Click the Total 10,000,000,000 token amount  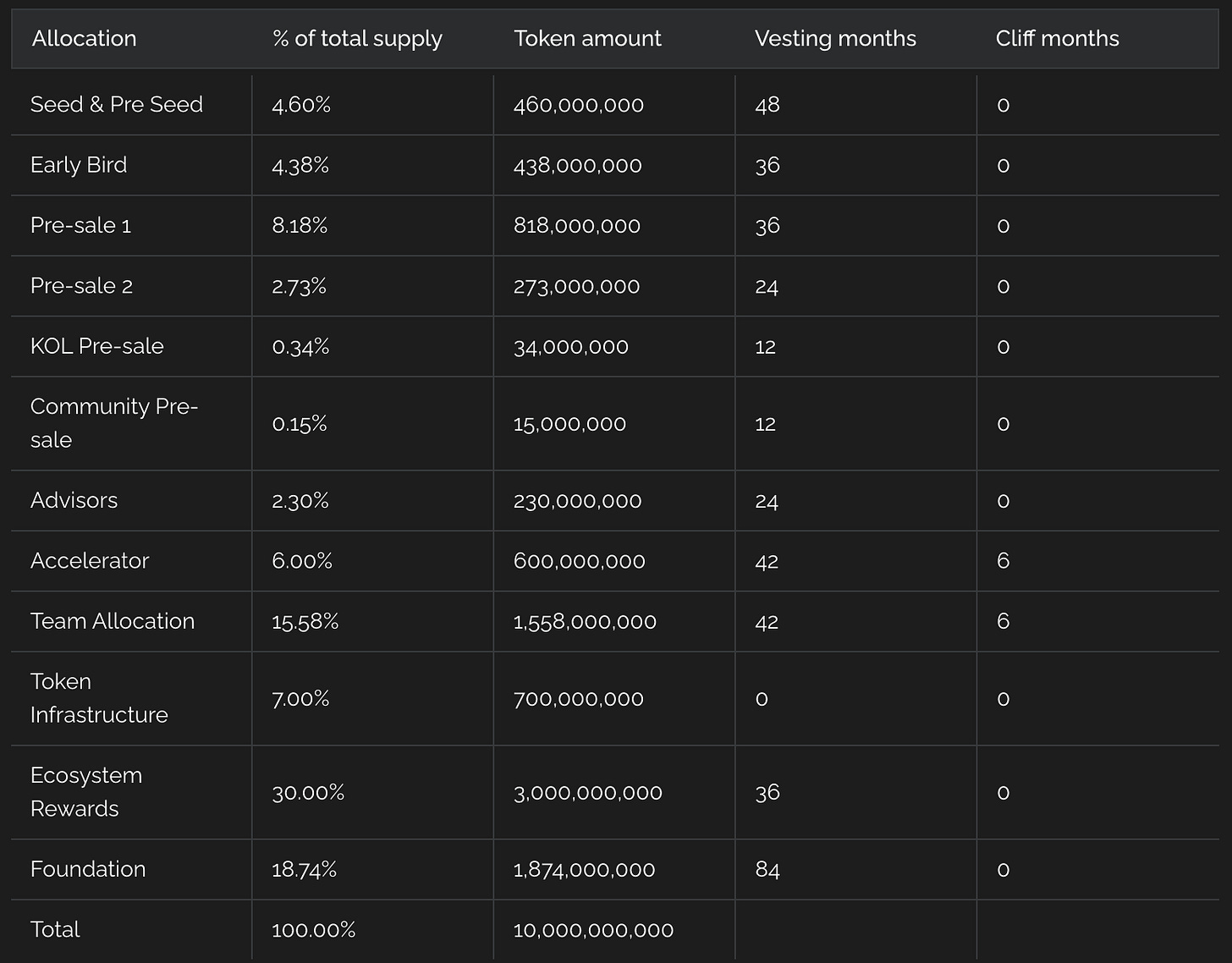pyautogui.click(x=593, y=930)
